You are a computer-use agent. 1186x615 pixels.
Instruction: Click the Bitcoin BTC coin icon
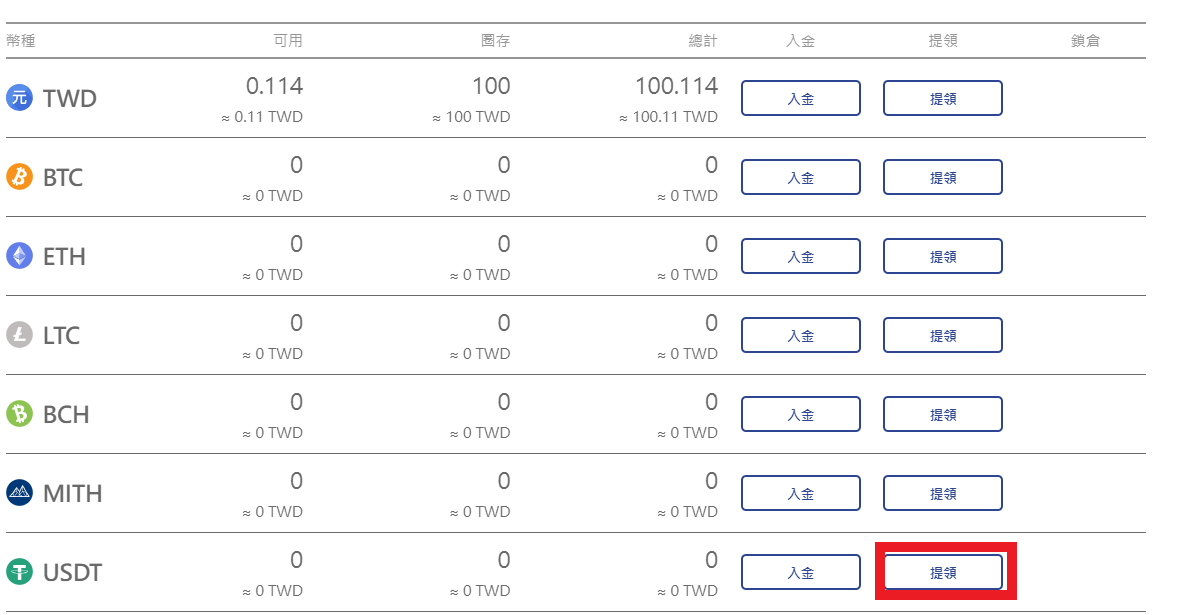pyautogui.click(x=19, y=177)
